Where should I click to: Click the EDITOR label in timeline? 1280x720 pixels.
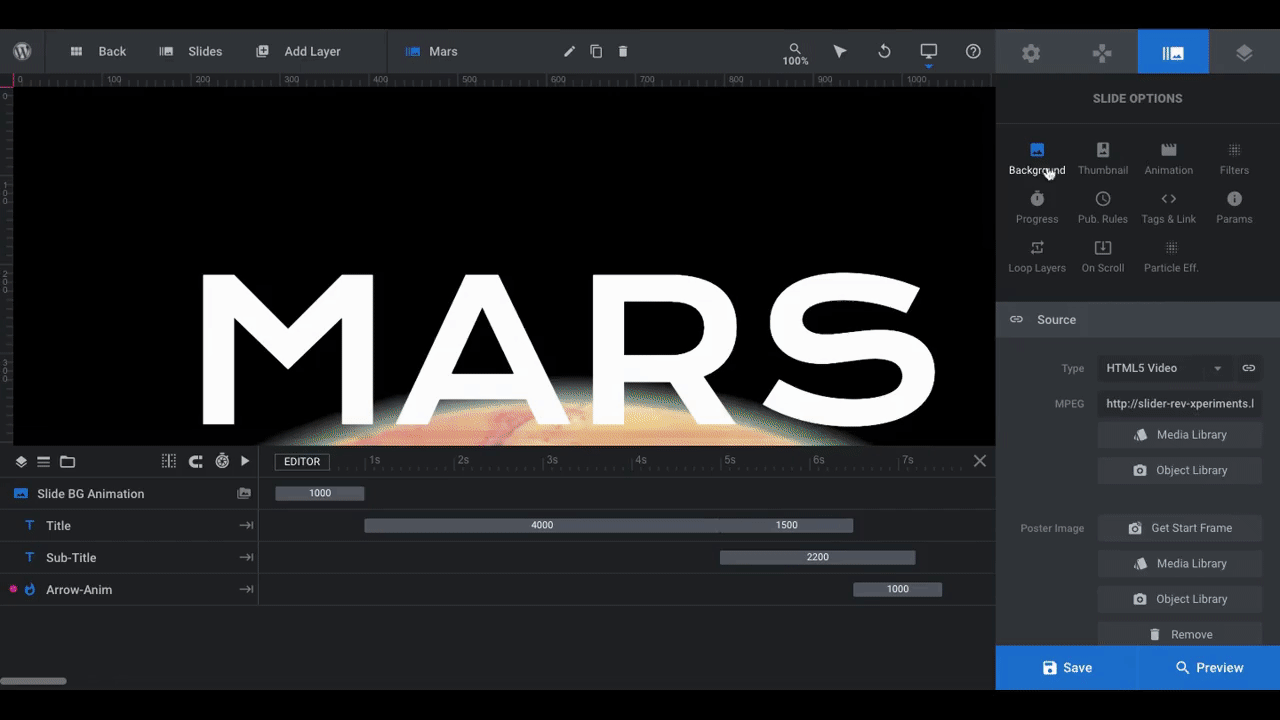[x=302, y=461]
